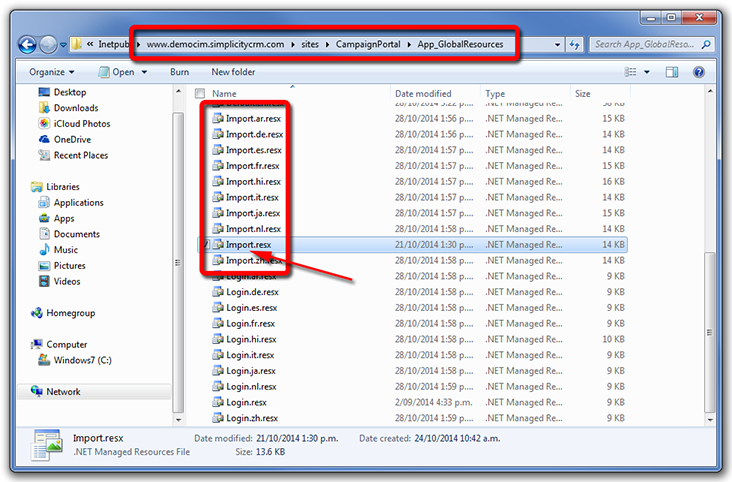Open Windows7 (C:) drive
The height and width of the screenshot is (482, 732).
tap(80, 360)
